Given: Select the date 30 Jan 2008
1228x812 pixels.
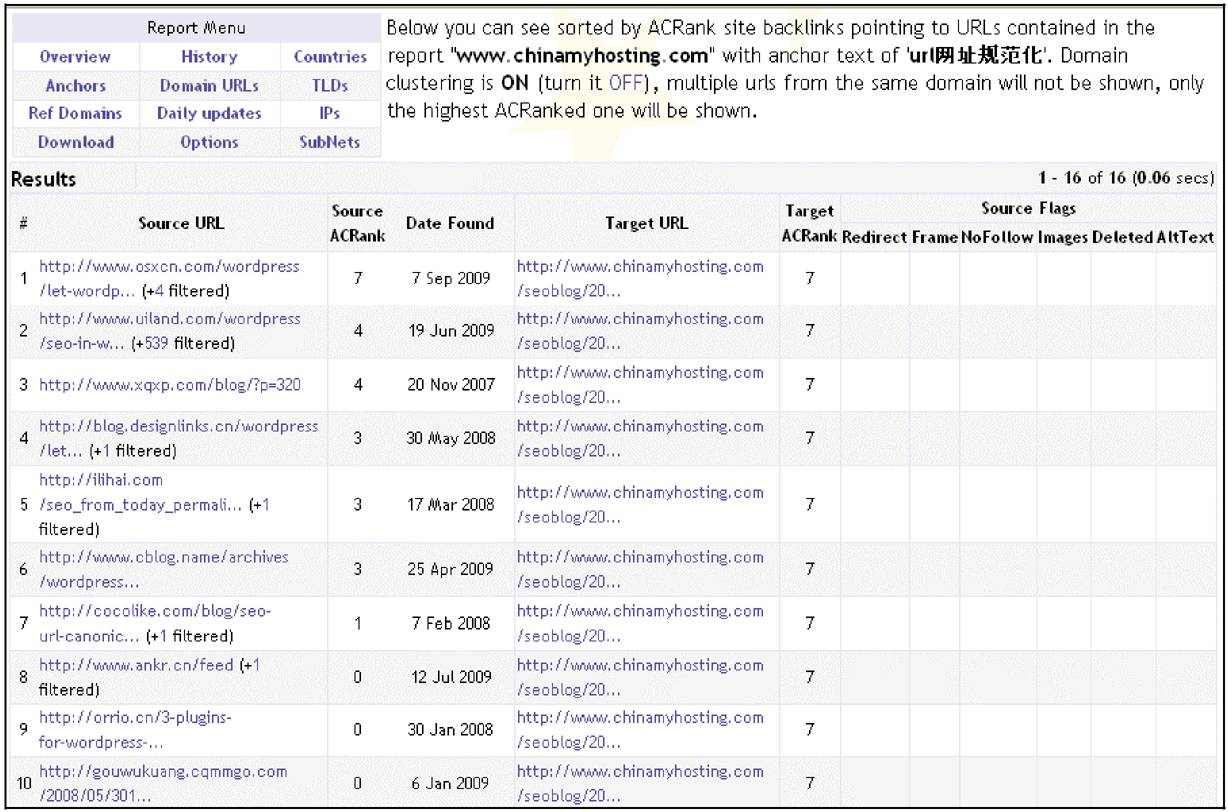Looking at the screenshot, I should [x=450, y=731].
